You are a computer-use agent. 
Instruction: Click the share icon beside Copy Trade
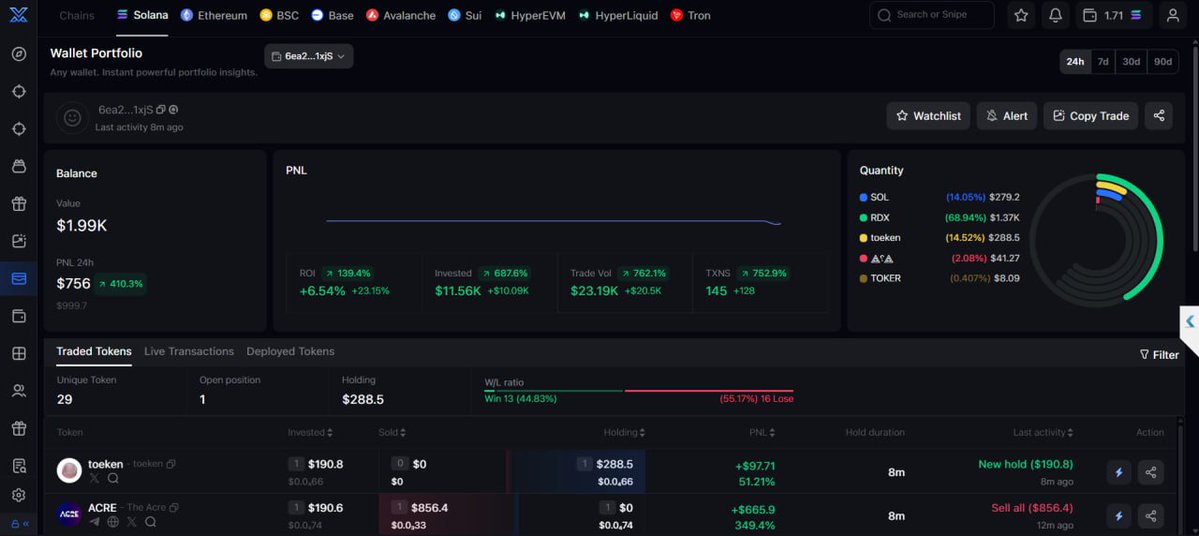click(x=1158, y=115)
